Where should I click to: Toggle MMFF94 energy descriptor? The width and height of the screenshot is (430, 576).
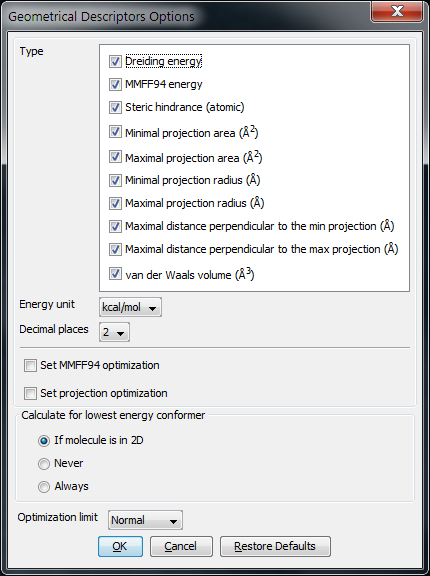click(x=115, y=84)
